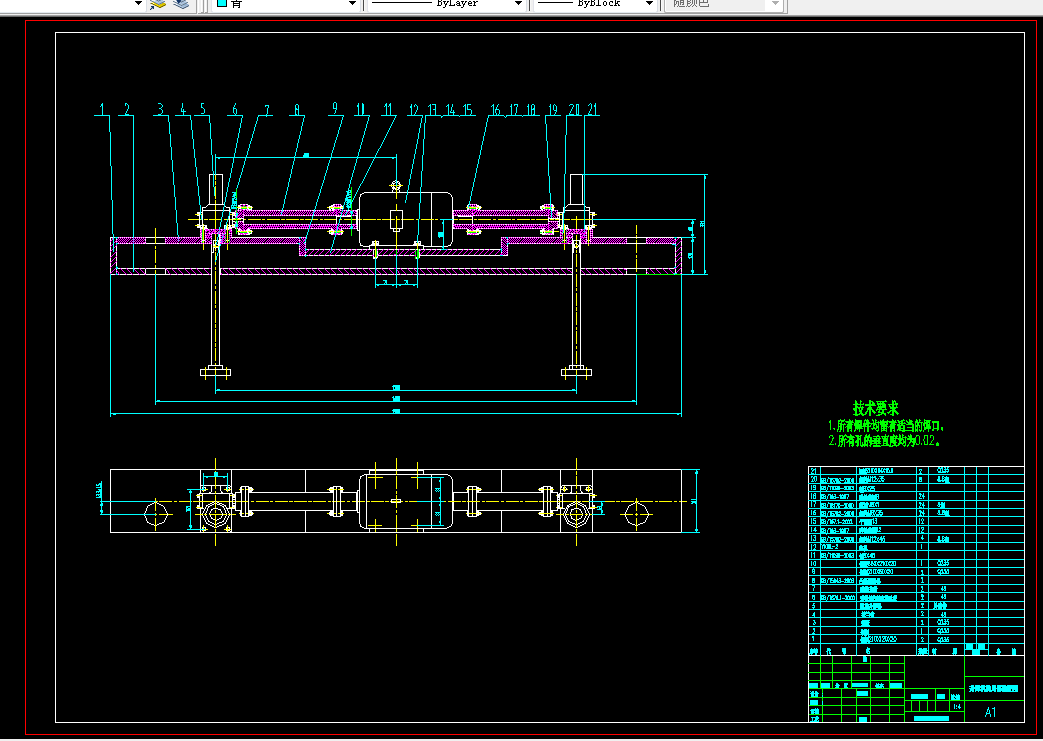Screen dimensions: 1043x741
Task: Select balloon label 14 above the drawing
Action: [x=450, y=109]
